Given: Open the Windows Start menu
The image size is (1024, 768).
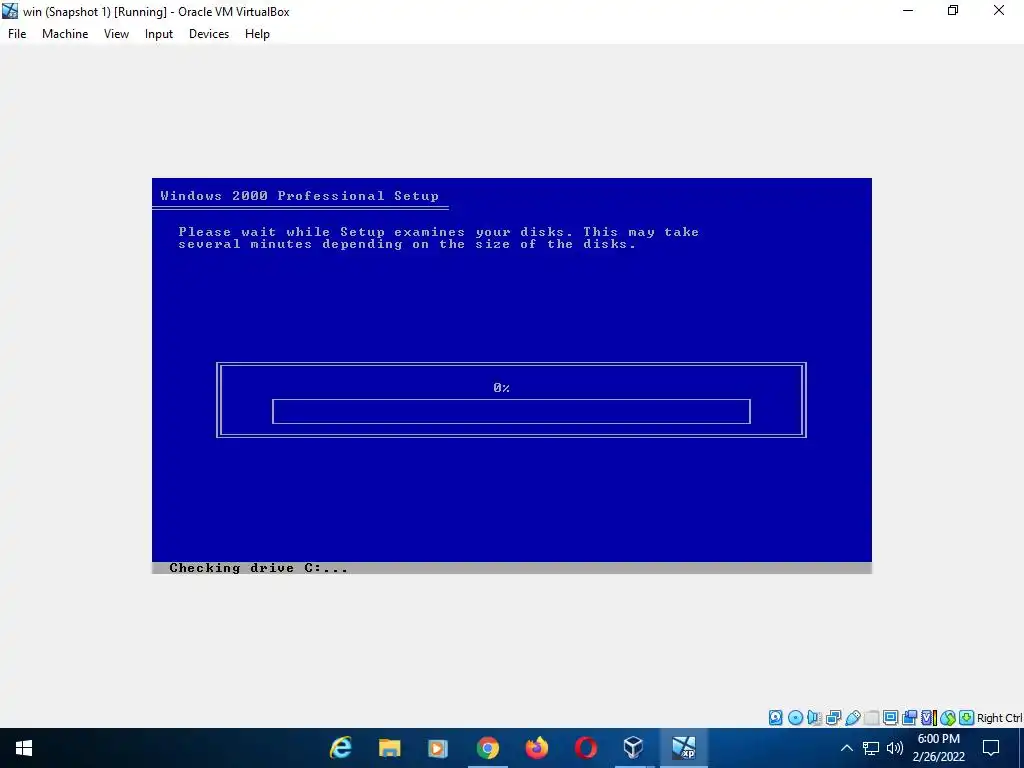Looking at the screenshot, I should (x=24, y=748).
